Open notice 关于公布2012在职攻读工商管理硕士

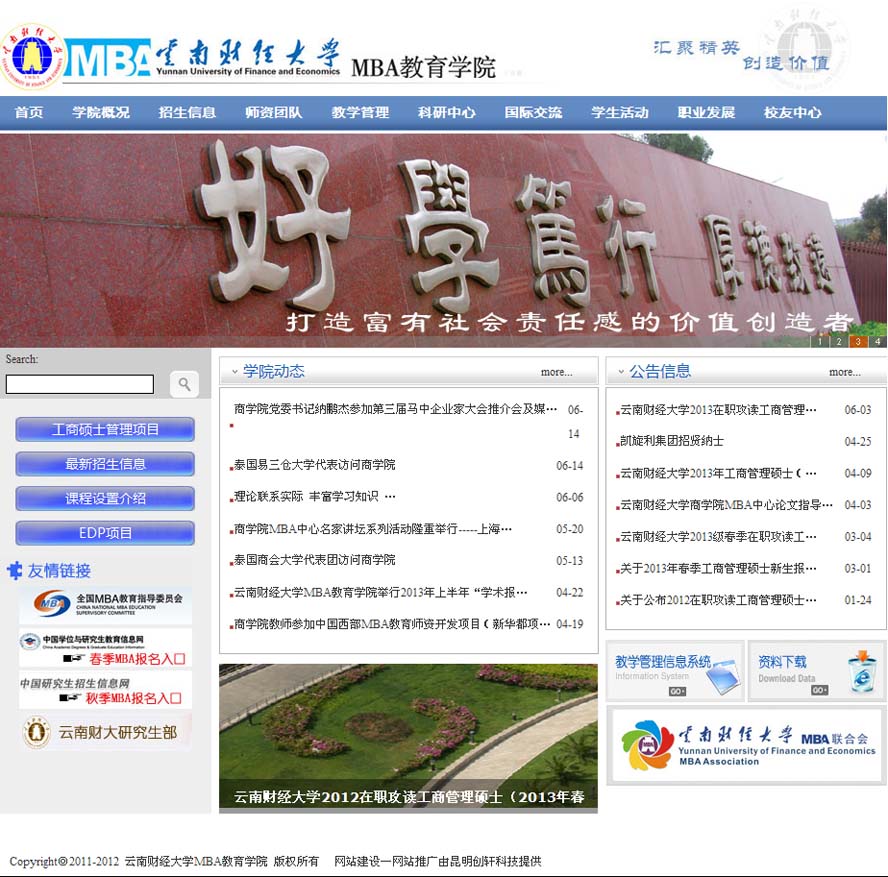click(x=719, y=600)
